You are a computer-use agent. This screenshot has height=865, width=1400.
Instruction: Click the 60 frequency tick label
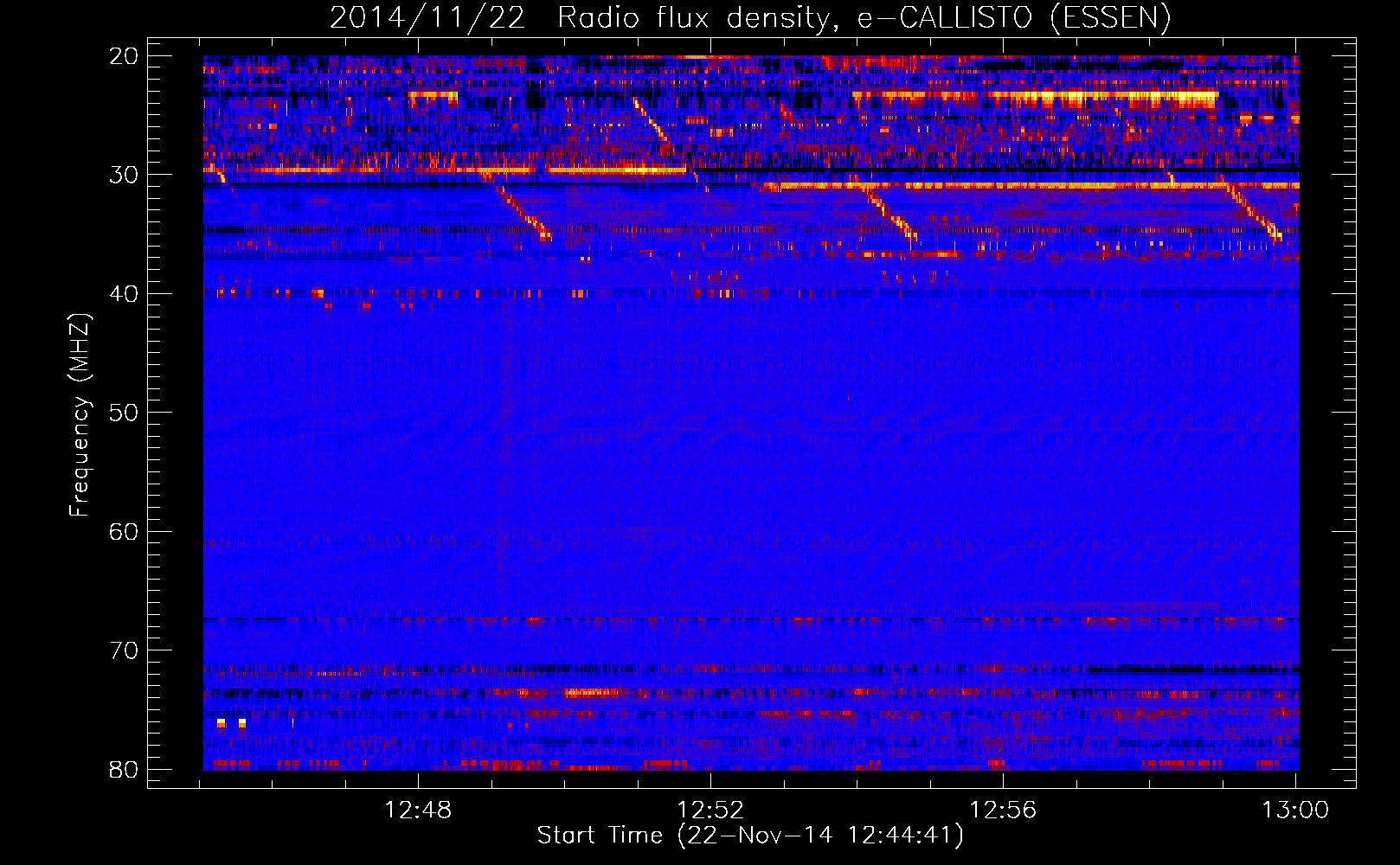pyautogui.click(x=124, y=532)
